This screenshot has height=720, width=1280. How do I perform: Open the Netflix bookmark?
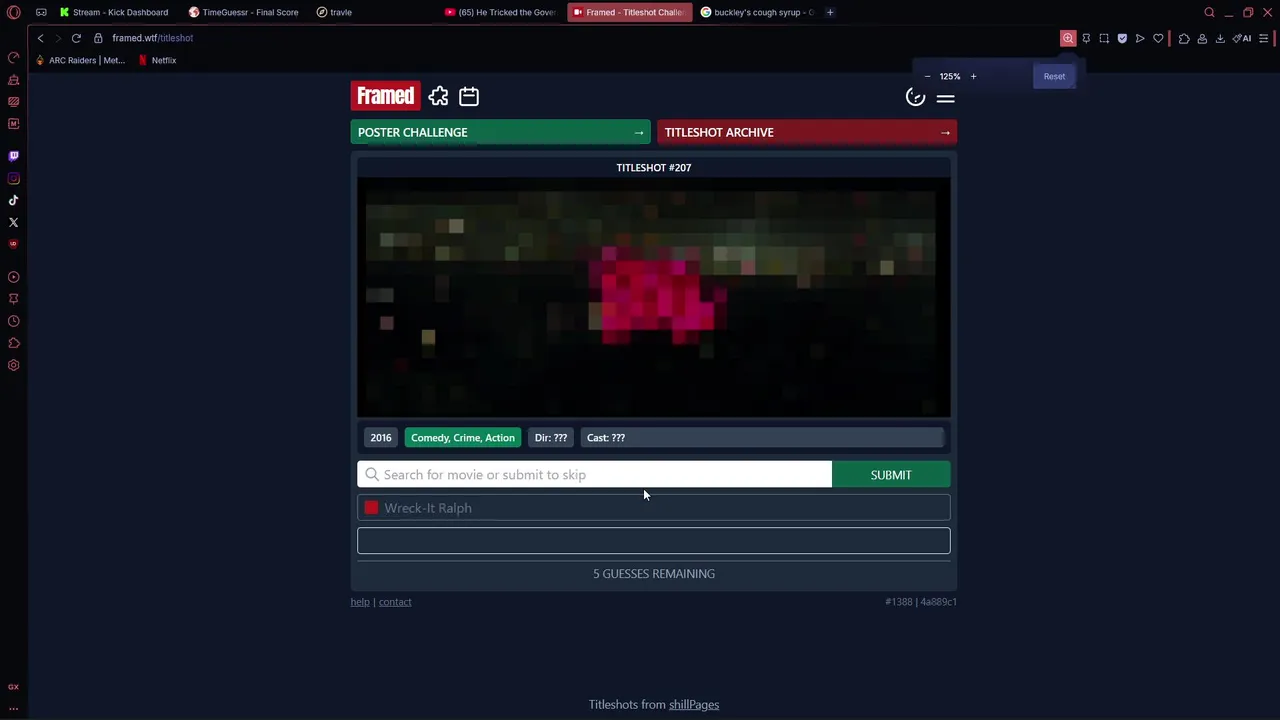[x=157, y=60]
